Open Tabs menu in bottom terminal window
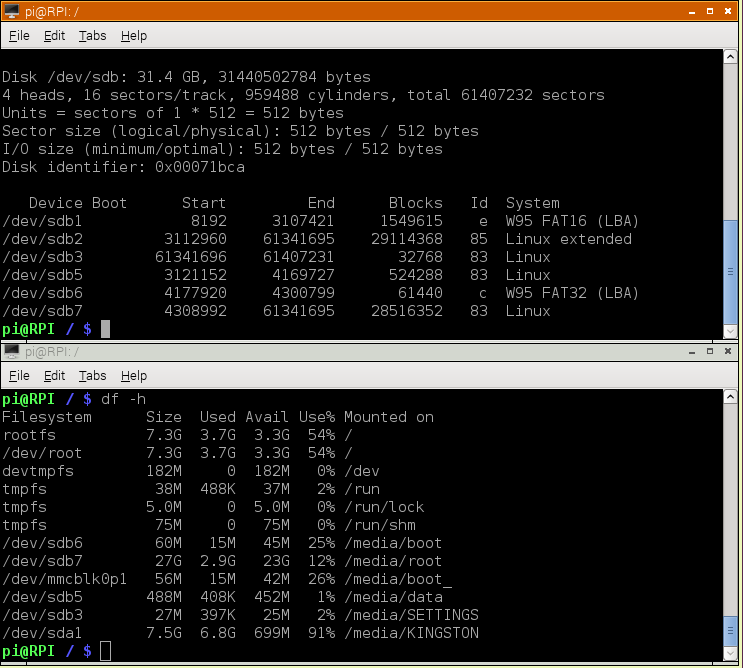This screenshot has height=668, width=743. (x=92, y=376)
